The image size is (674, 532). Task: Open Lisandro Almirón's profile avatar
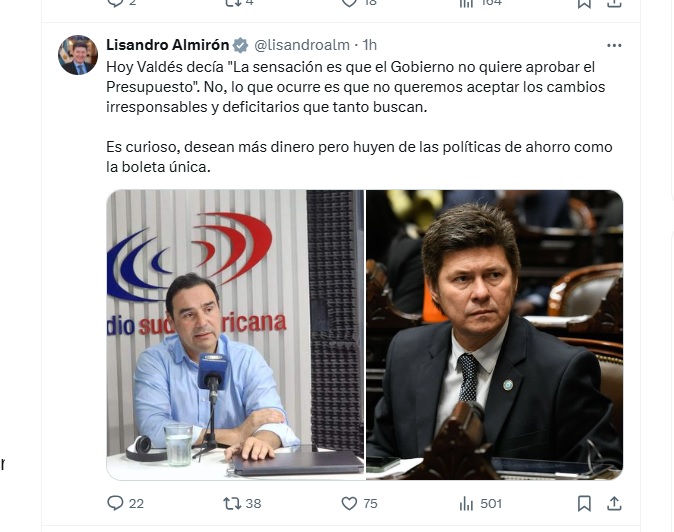click(78, 55)
